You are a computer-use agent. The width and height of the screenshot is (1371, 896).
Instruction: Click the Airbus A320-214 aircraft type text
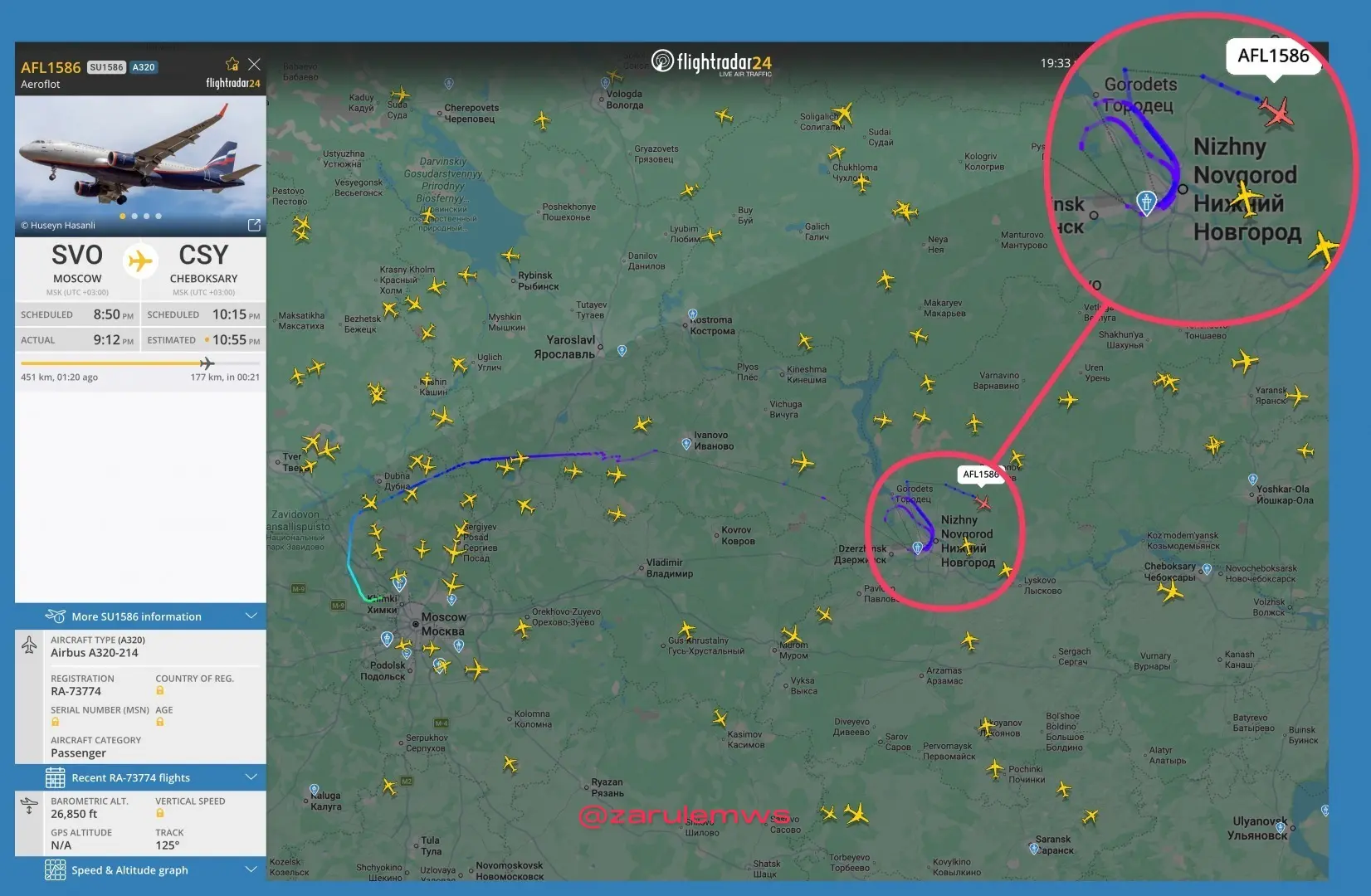[95, 653]
